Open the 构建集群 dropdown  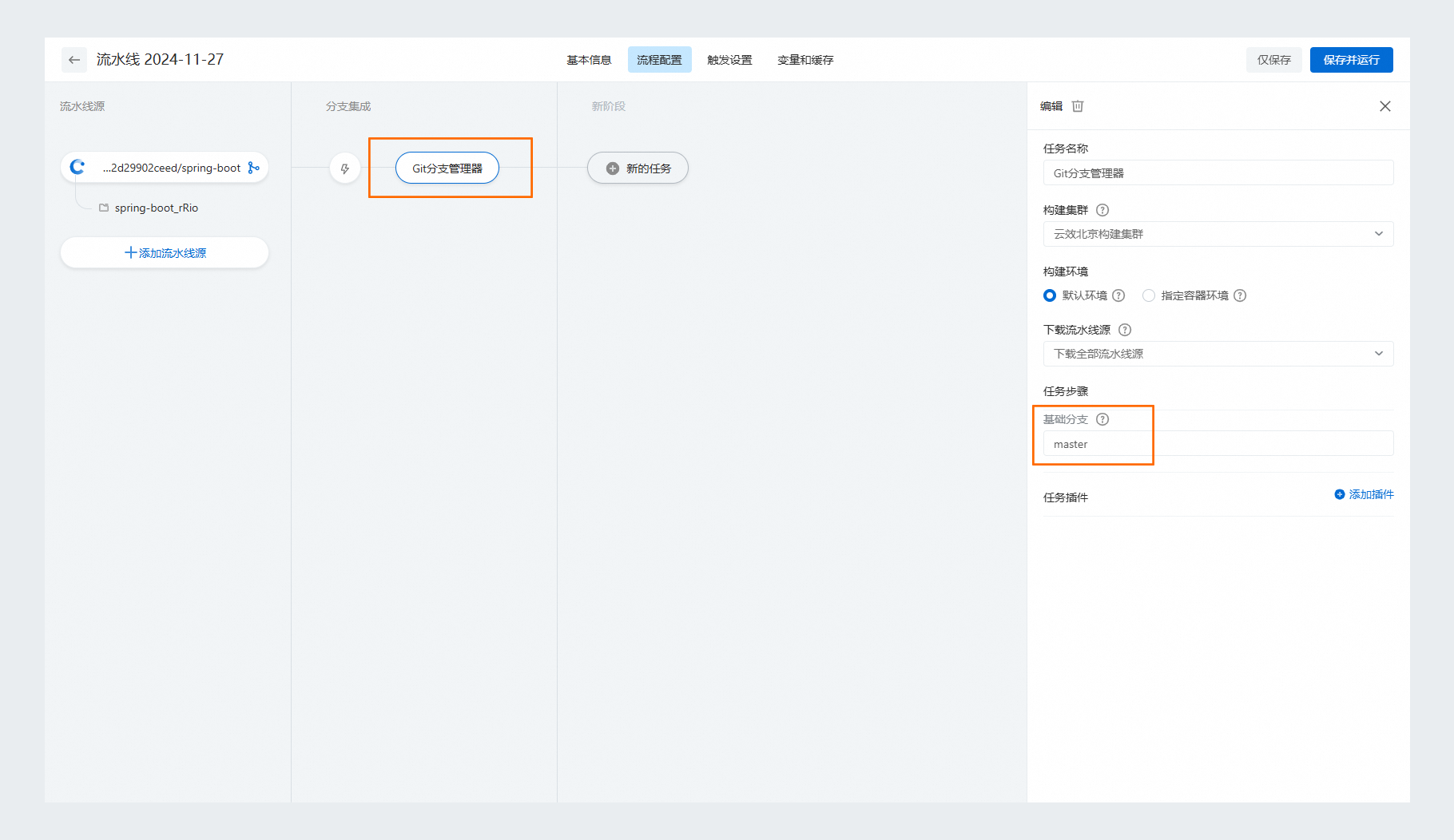(1218, 234)
